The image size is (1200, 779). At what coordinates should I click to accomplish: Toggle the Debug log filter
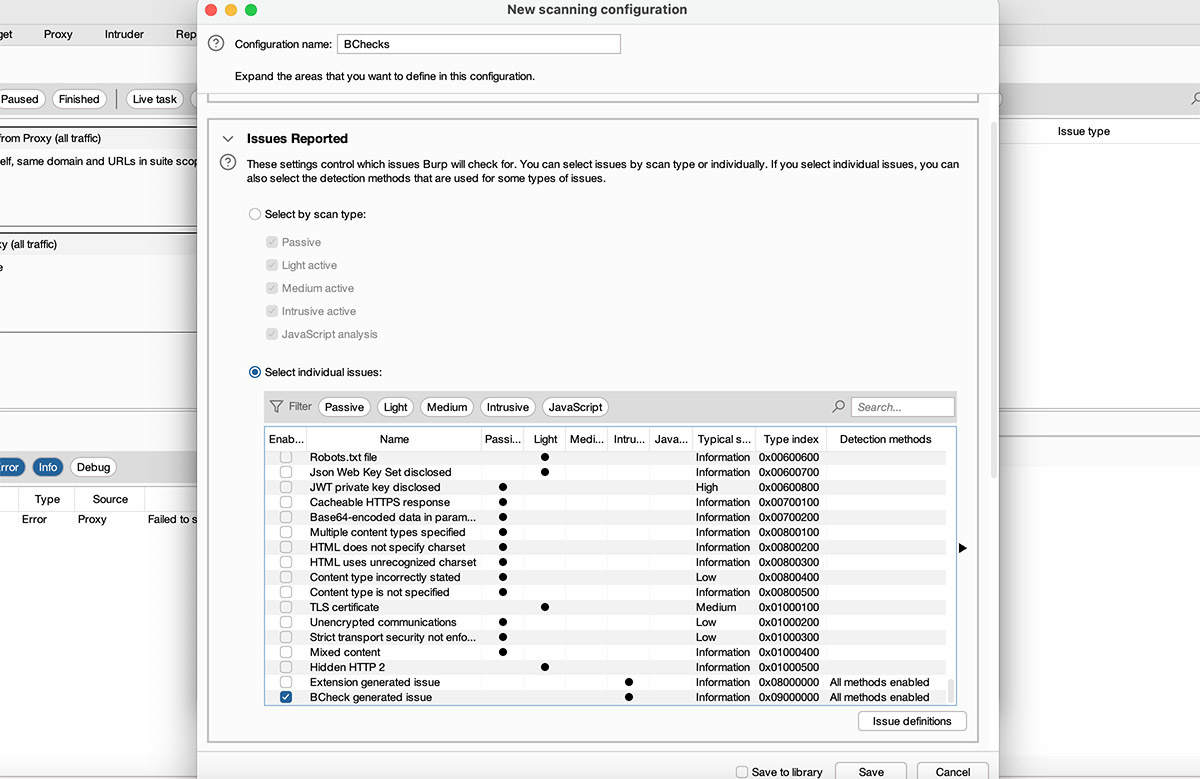pyautogui.click(x=93, y=467)
